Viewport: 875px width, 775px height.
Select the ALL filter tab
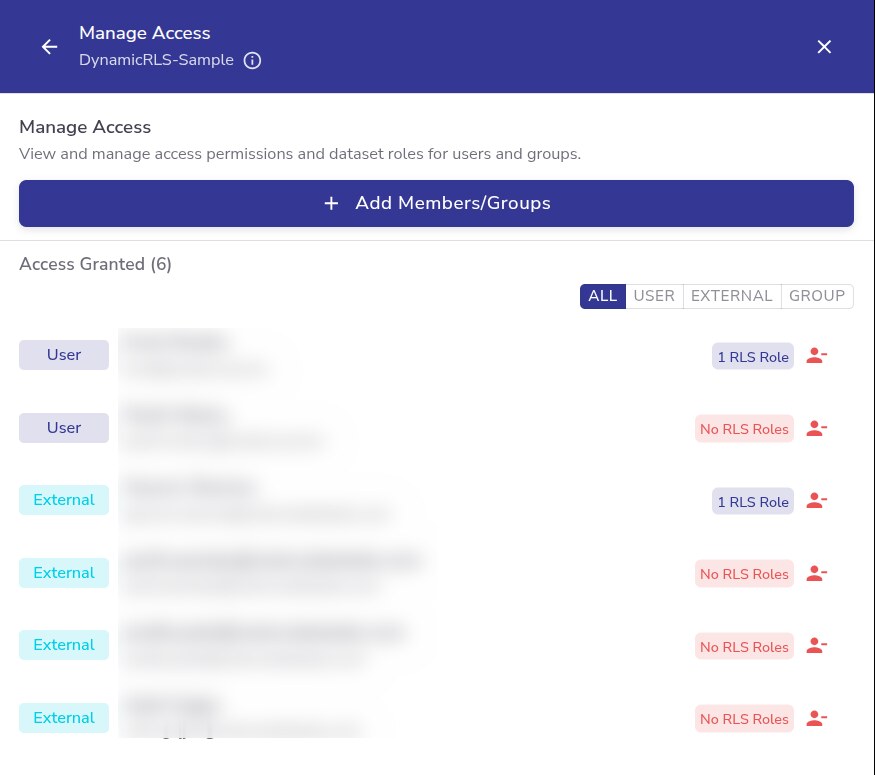click(x=603, y=296)
